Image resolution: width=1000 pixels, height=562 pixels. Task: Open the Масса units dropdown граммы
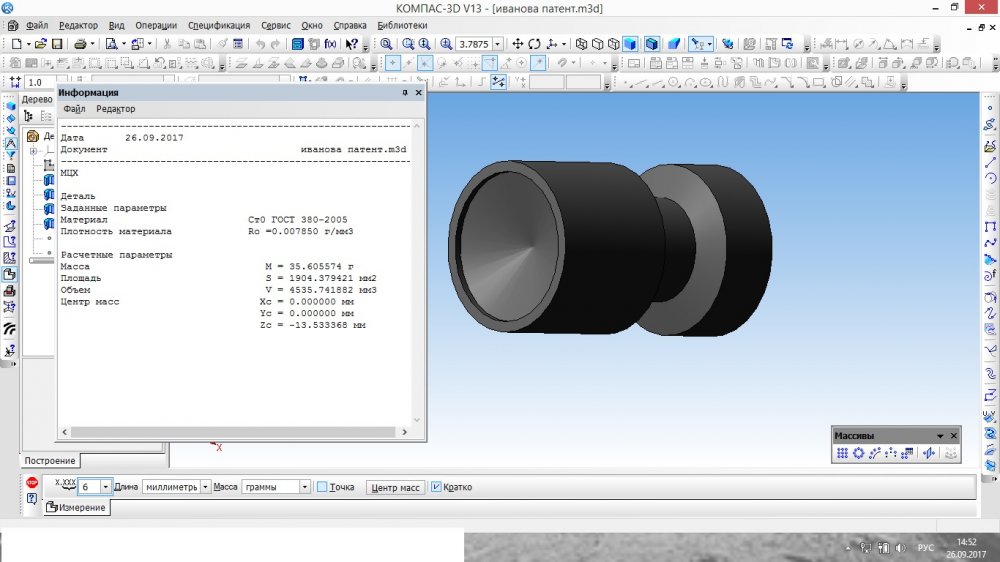click(x=304, y=487)
